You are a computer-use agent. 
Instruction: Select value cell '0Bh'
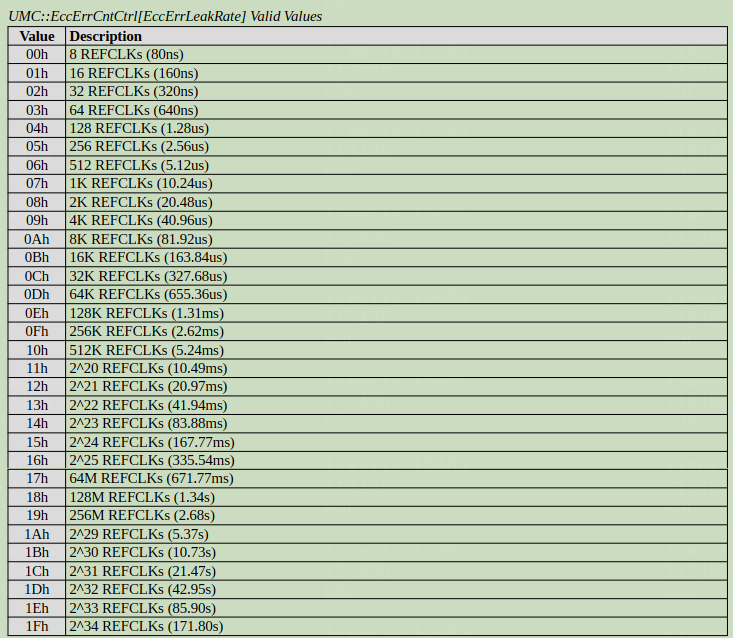(37, 258)
